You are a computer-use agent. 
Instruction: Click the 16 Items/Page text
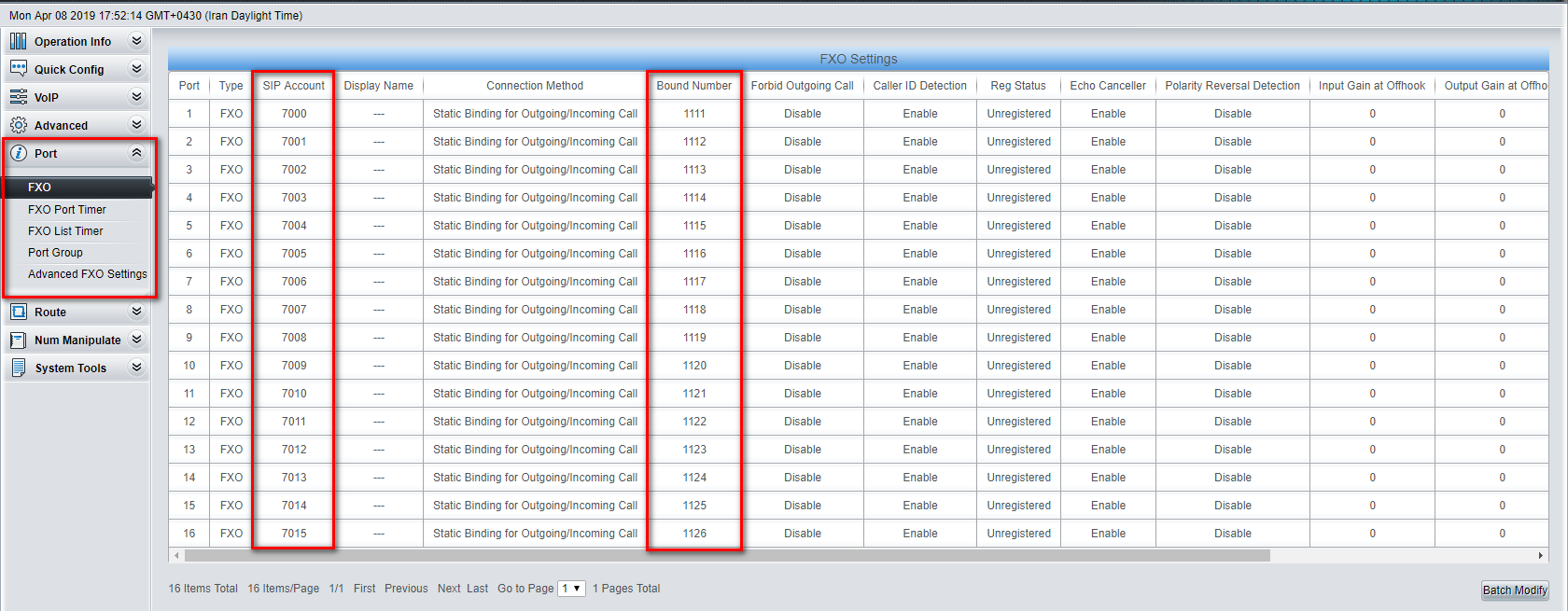tap(283, 589)
